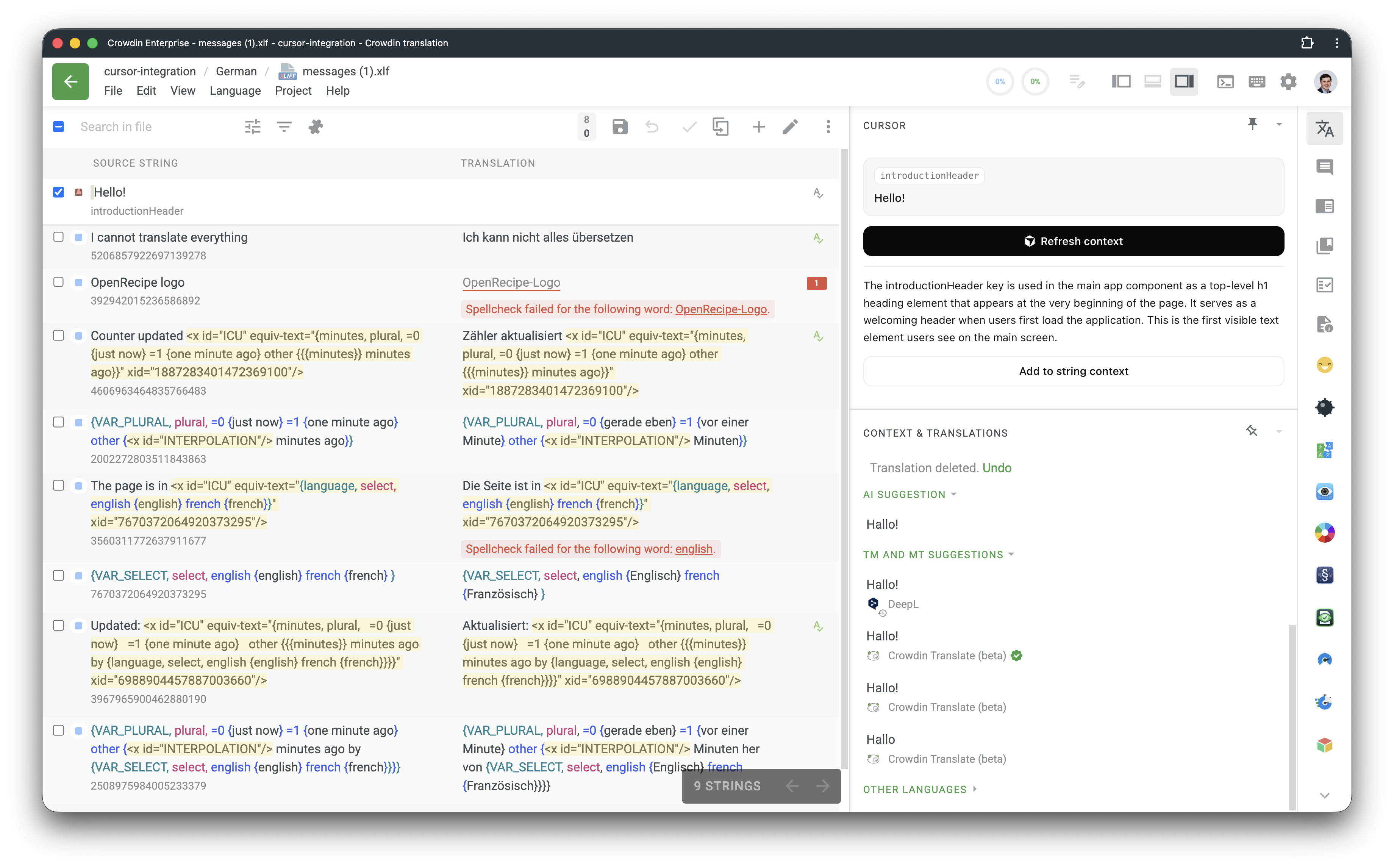Save translation with the floppy disk icon

tap(619, 126)
